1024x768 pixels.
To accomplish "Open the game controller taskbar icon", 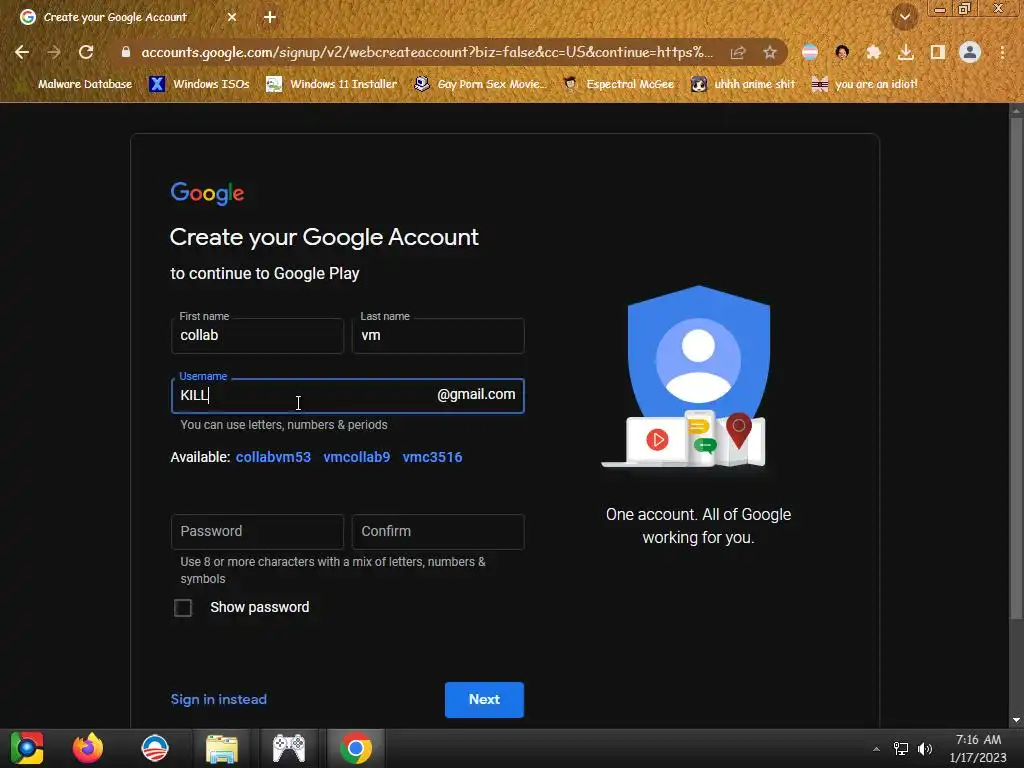I will point(289,748).
